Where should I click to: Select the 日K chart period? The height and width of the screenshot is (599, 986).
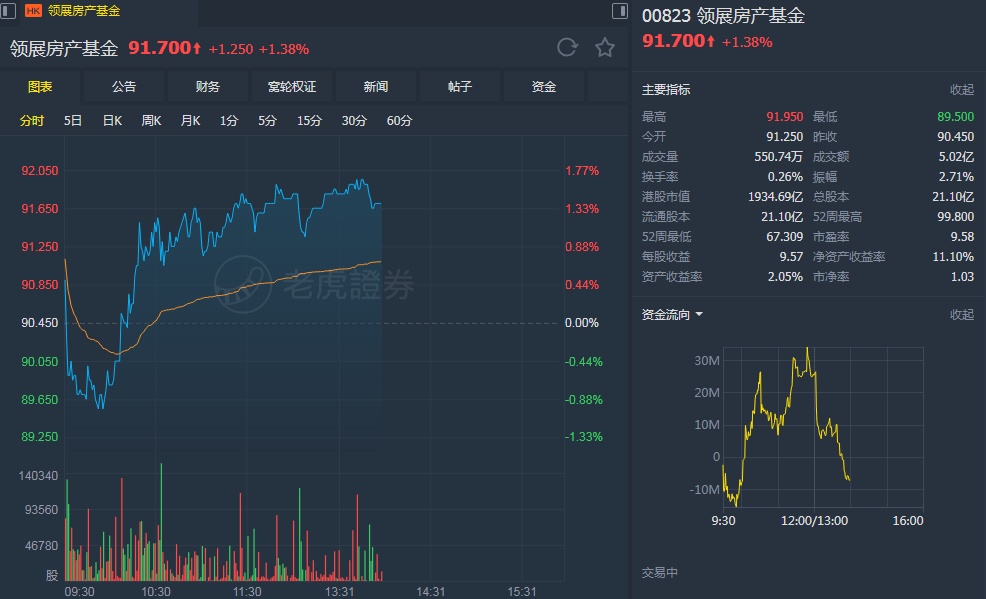pos(112,121)
